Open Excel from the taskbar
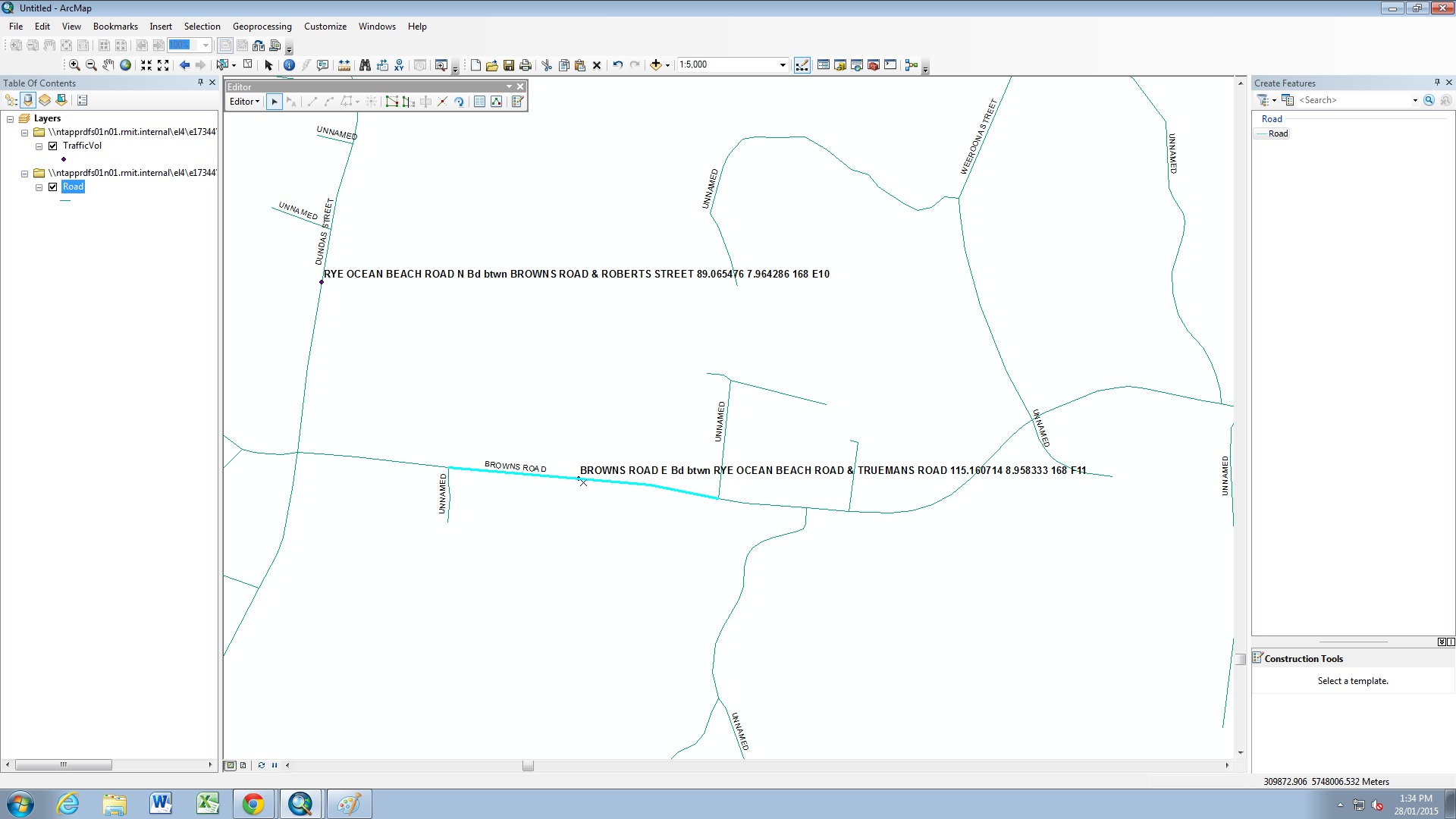The image size is (1456, 819). [x=207, y=804]
